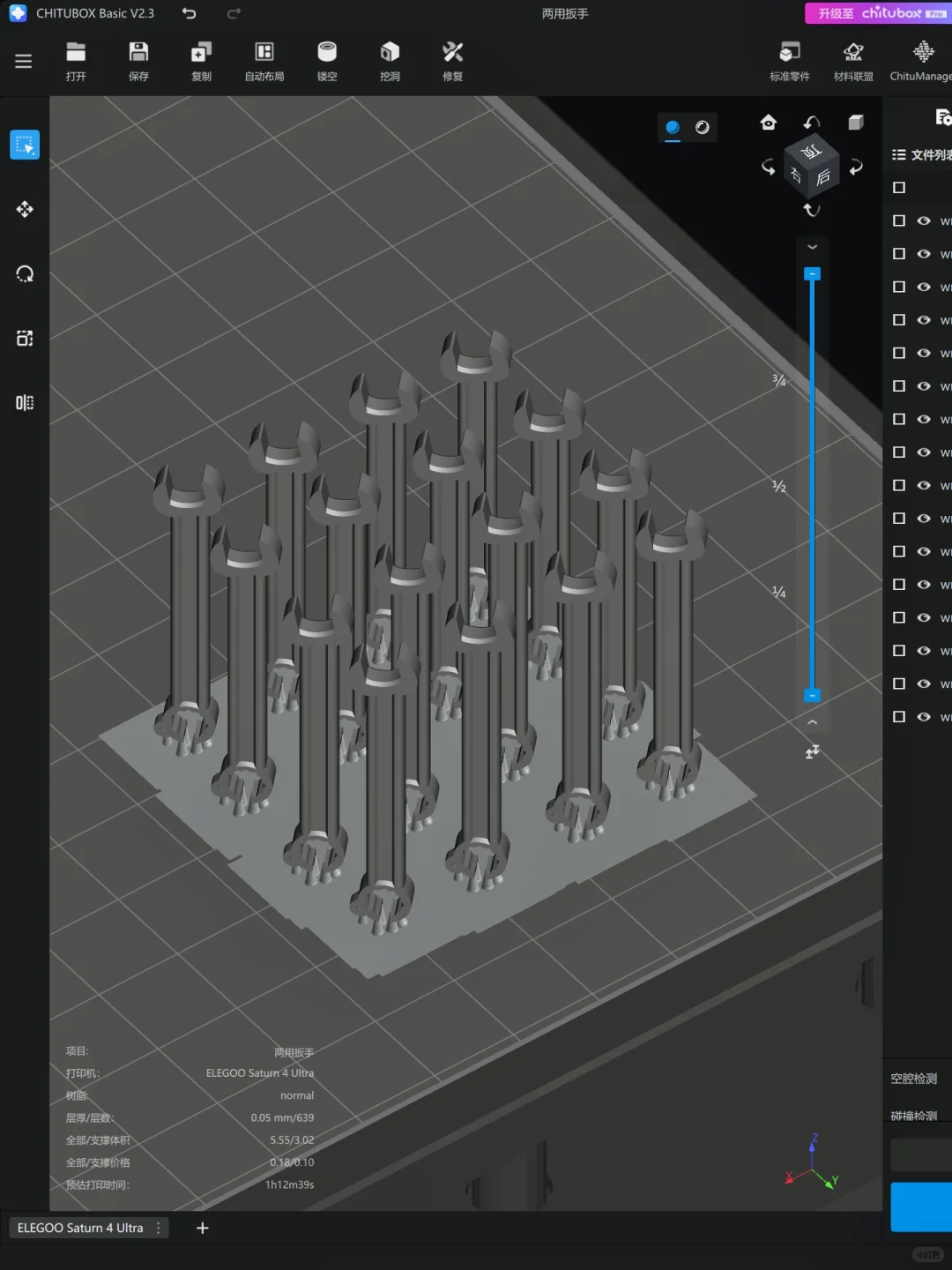Hide the last visible model via eye icon
This screenshot has width=952, height=1270.
point(924,717)
